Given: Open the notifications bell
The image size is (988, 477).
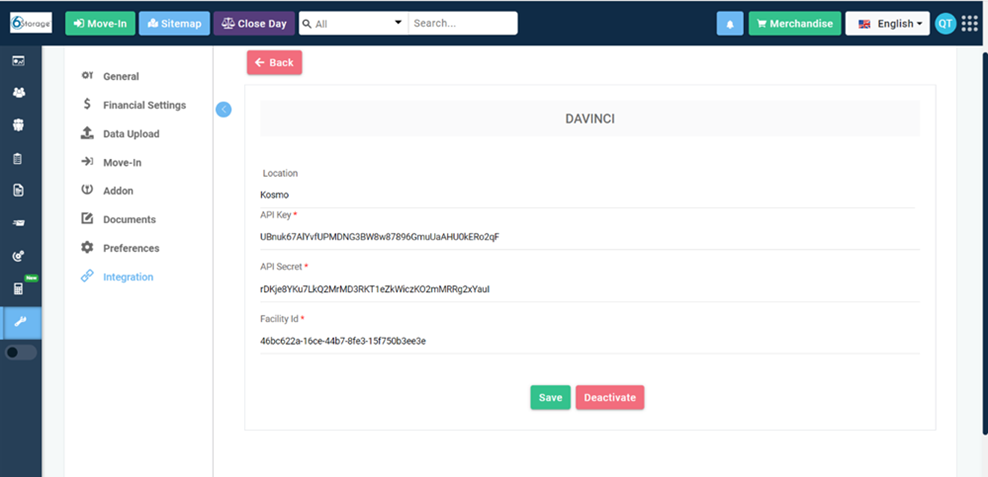Looking at the screenshot, I should pos(730,24).
